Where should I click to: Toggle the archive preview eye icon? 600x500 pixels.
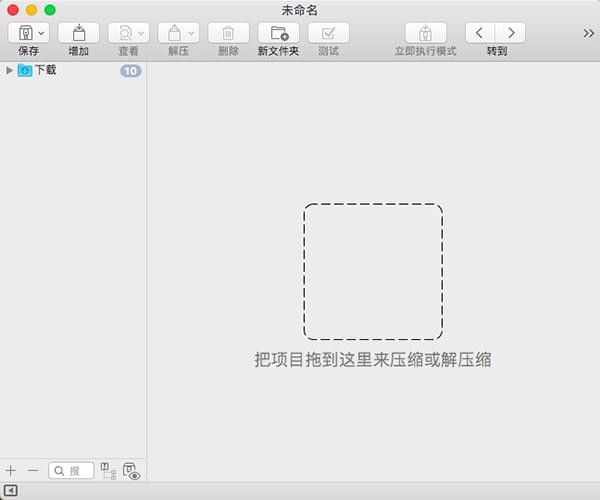click(x=131, y=471)
